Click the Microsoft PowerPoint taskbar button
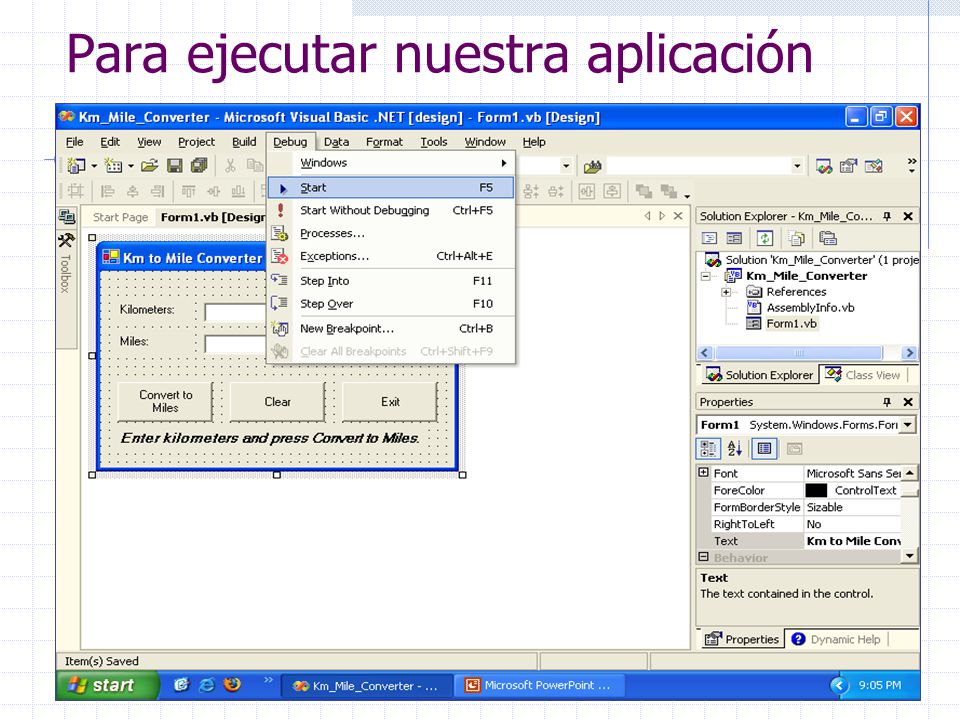Screen dimensions: 960x720 pyautogui.click(x=539, y=685)
